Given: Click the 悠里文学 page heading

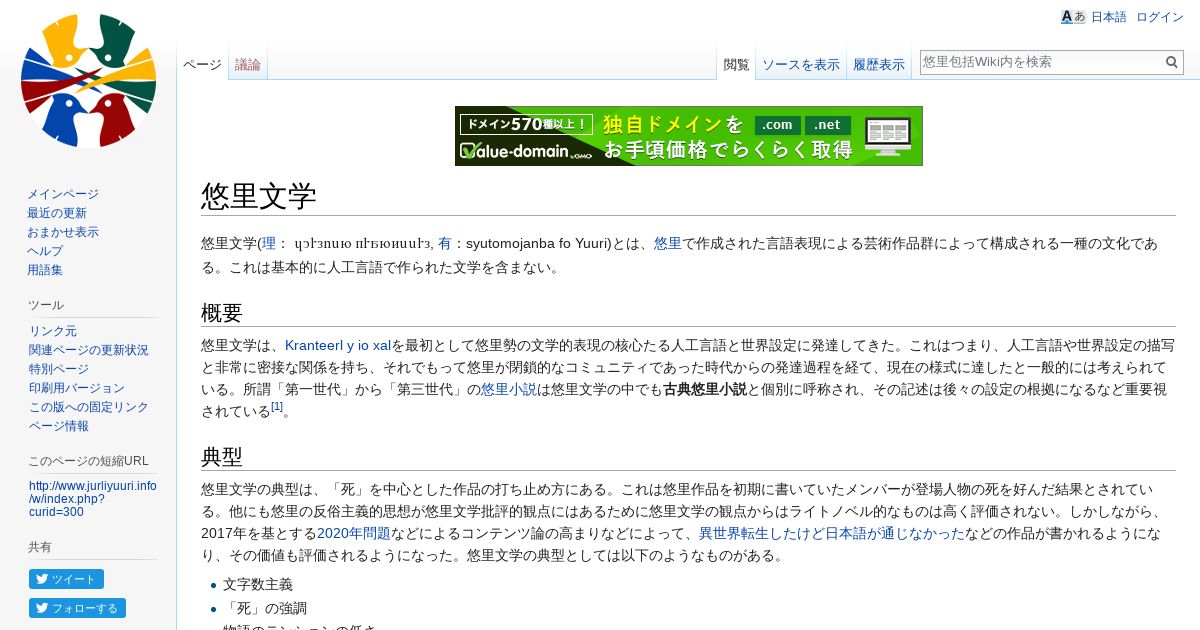Looking at the screenshot, I should [259, 196].
